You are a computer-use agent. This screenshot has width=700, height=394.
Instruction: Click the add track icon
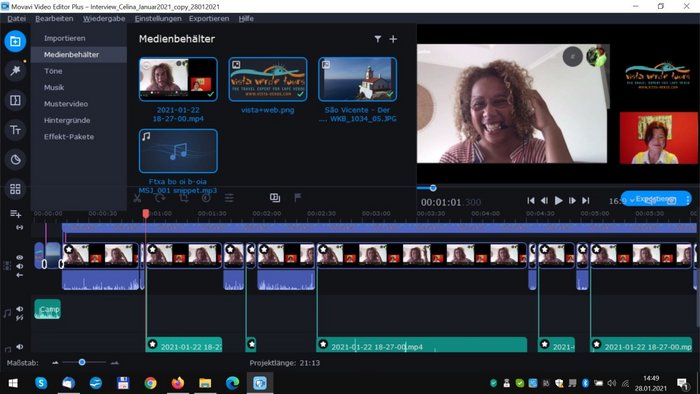[16, 214]
